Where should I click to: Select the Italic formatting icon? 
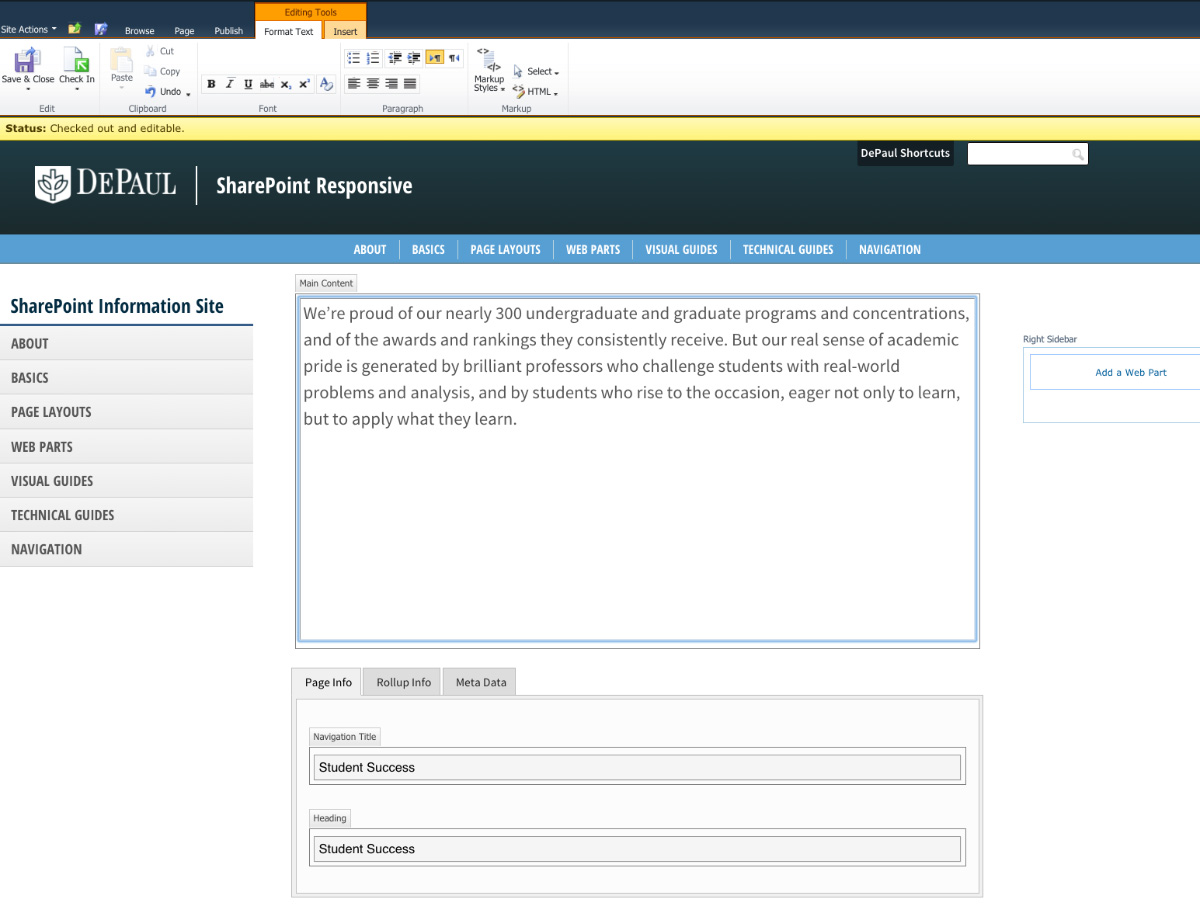(230, 84)
